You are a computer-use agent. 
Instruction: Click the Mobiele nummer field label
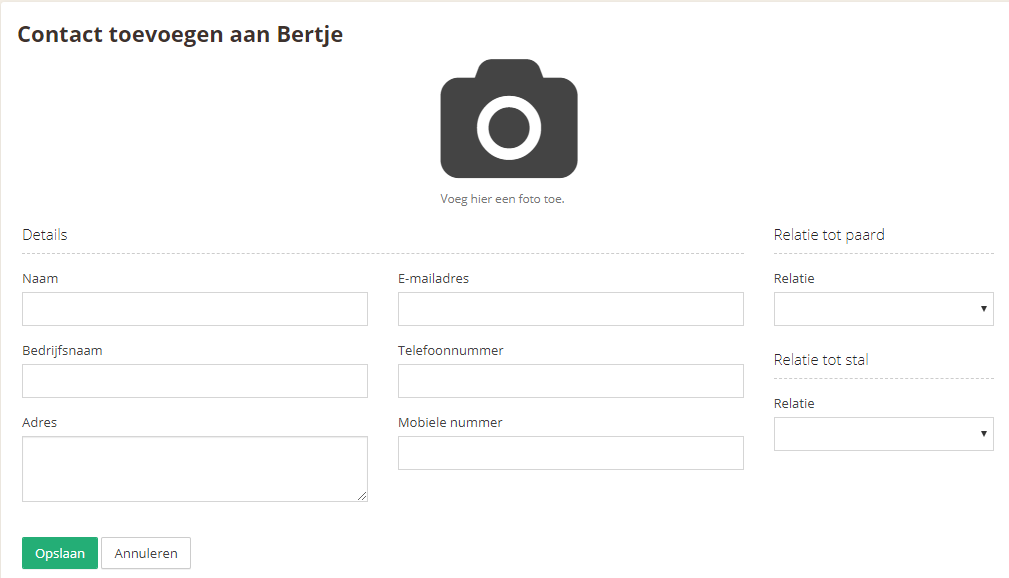tap(450, 423)
